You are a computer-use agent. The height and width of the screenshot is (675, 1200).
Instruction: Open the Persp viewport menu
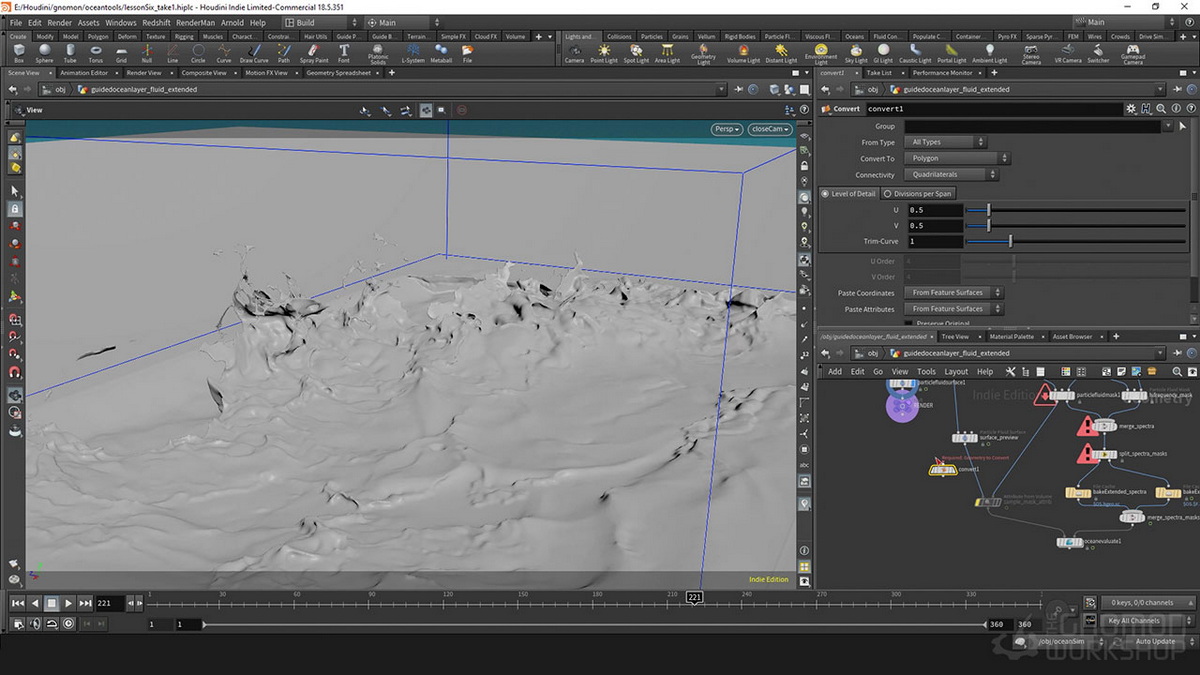727,129
